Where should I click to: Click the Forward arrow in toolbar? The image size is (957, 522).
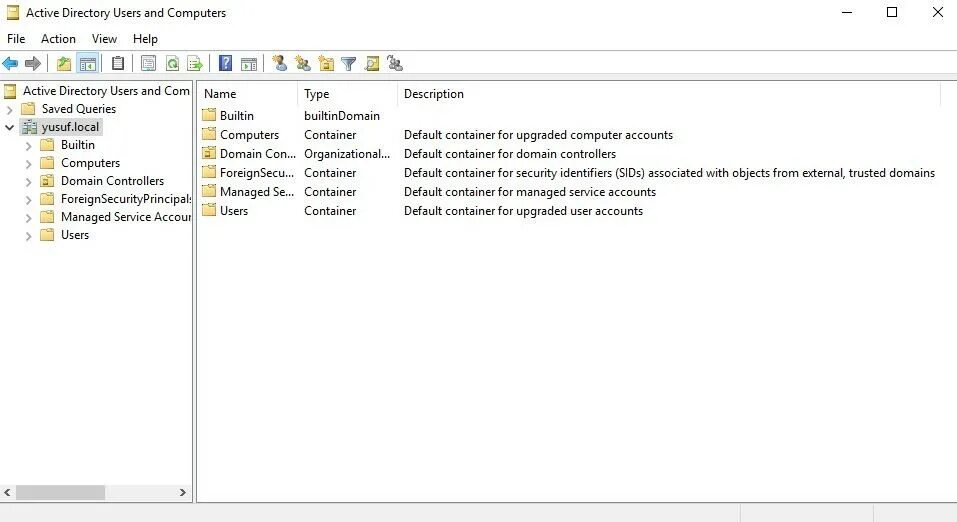tap(33, 63)
